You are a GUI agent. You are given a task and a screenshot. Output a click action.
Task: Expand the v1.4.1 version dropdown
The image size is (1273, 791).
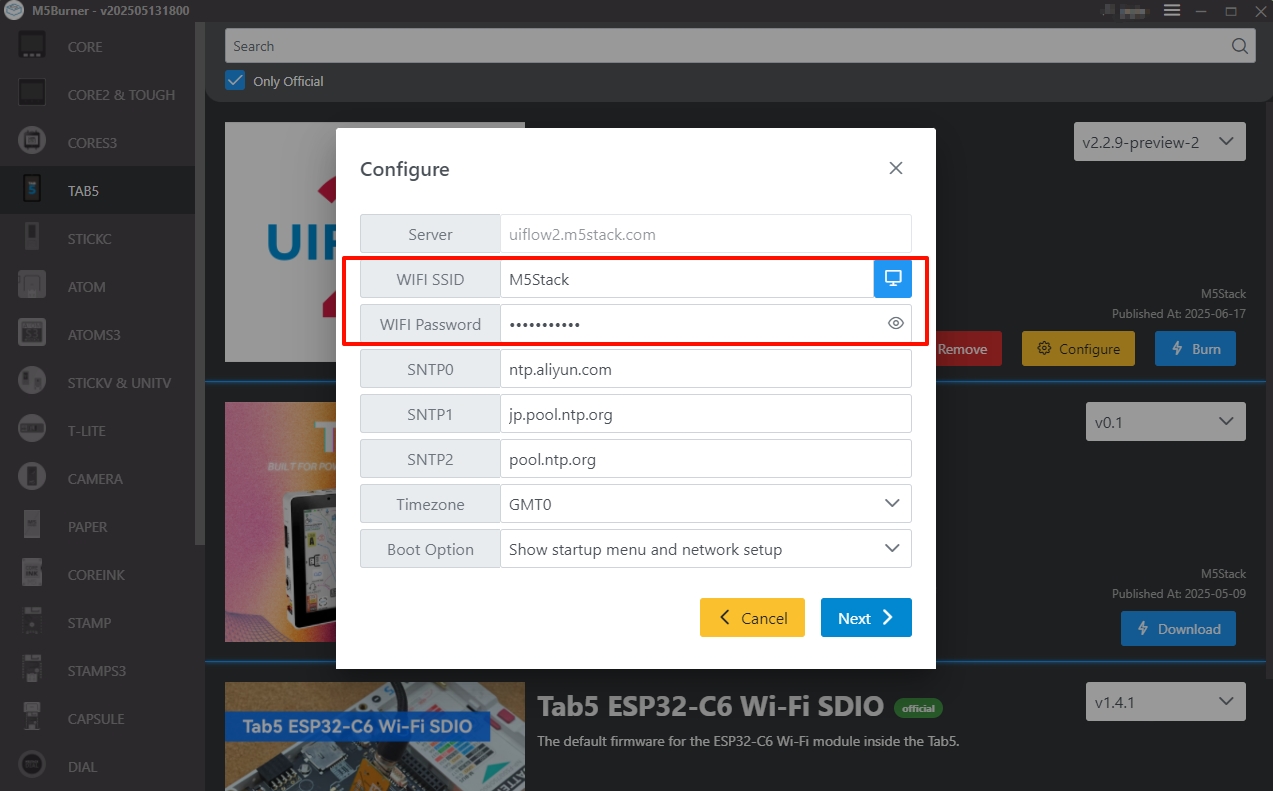click(1165, 702)
